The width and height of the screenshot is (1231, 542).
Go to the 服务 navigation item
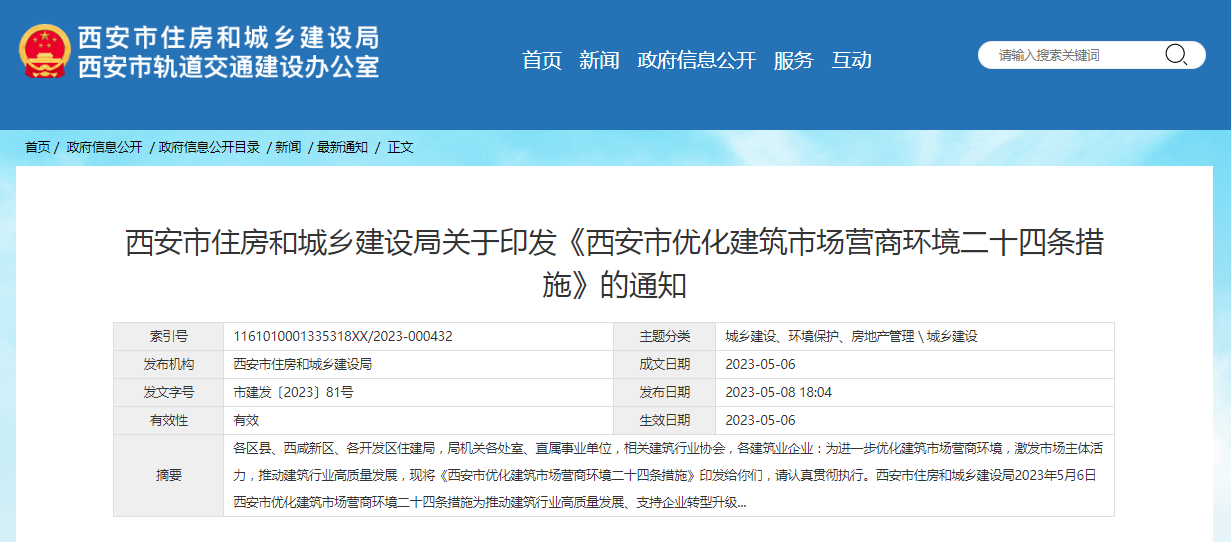[793, 60]
